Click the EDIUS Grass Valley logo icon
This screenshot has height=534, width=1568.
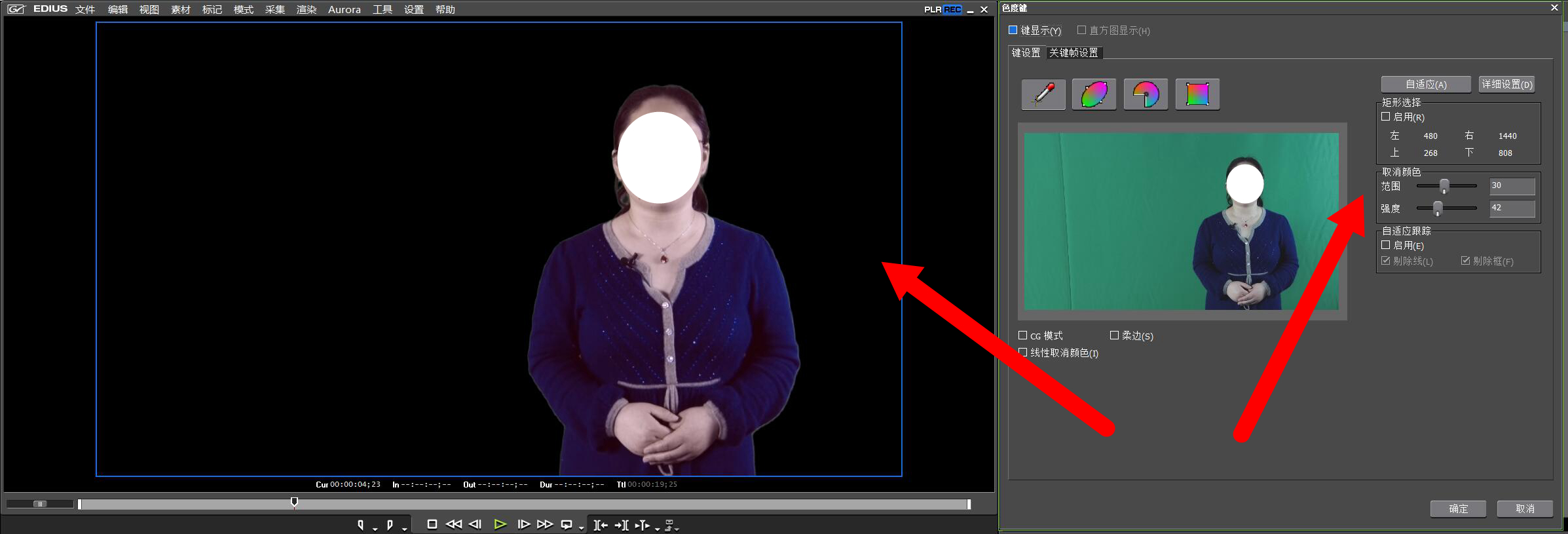point(16,9)
